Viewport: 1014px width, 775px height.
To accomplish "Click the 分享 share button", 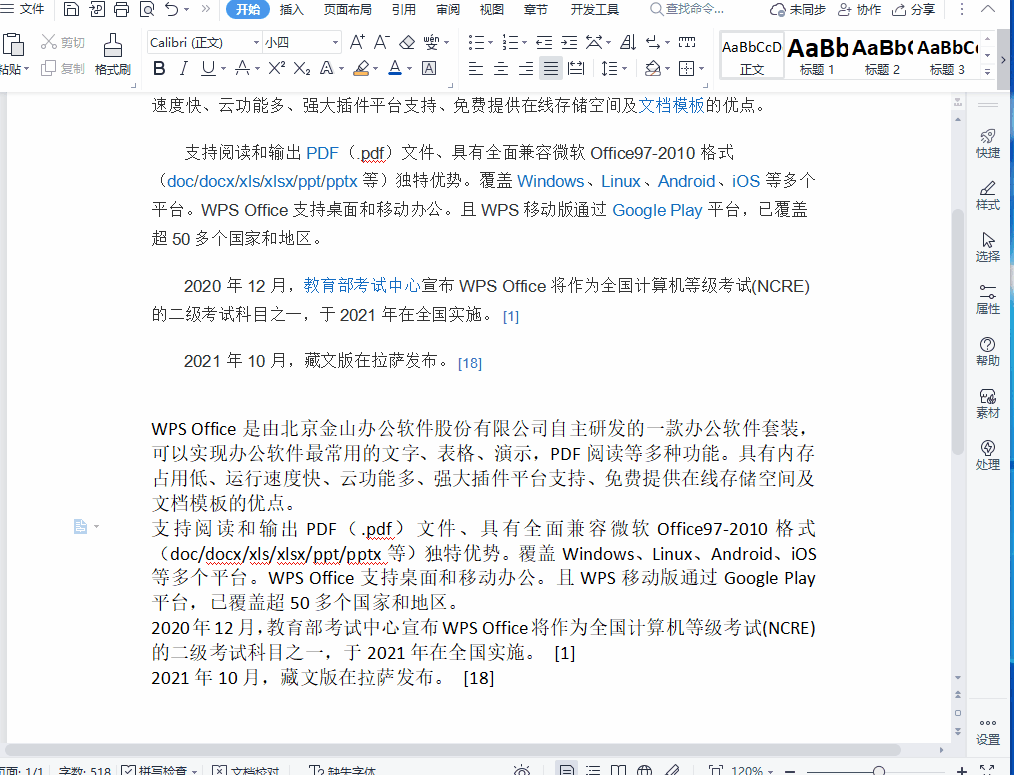I will (x=914, y=10).
